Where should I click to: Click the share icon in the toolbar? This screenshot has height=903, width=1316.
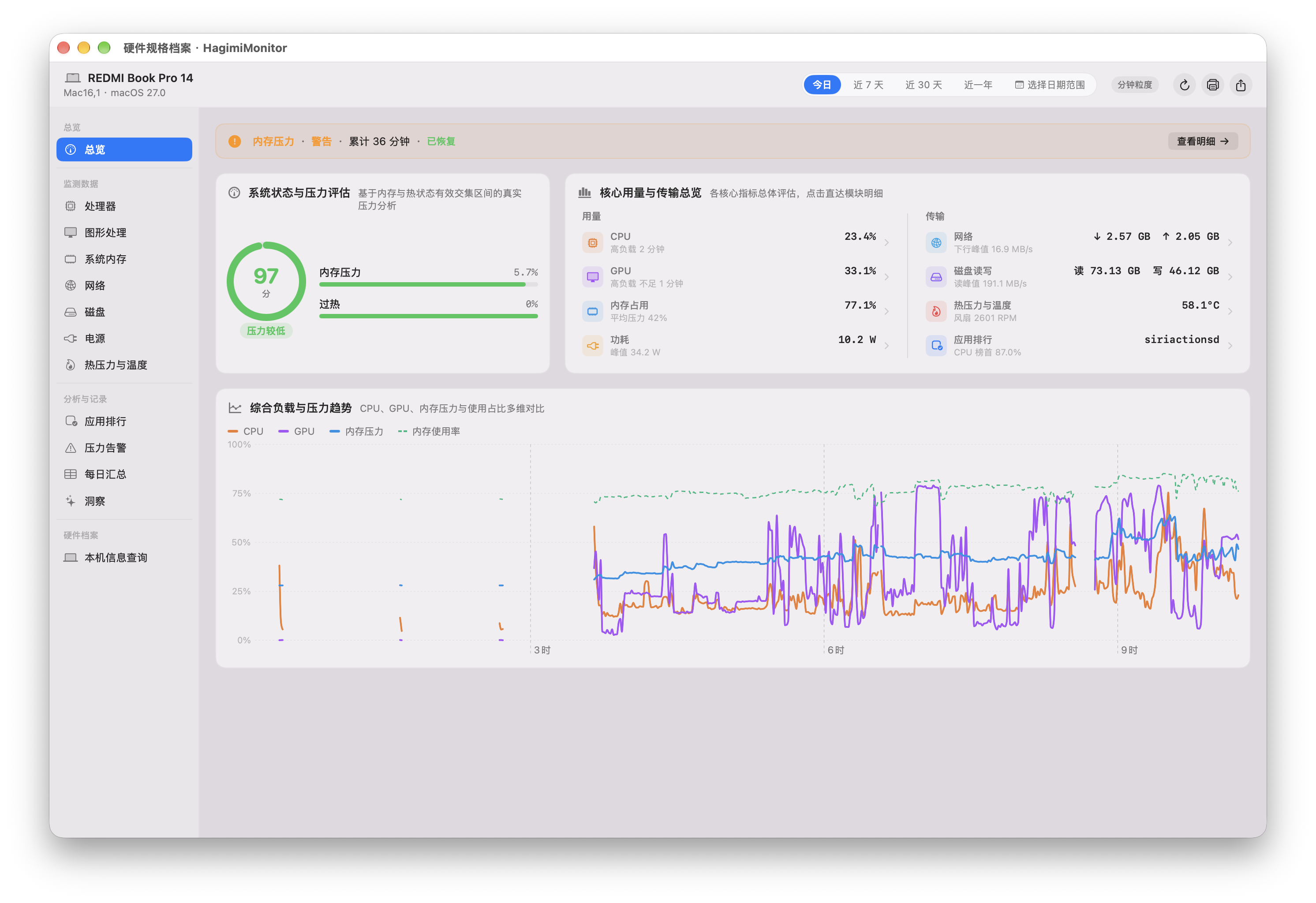point(1240,85)
